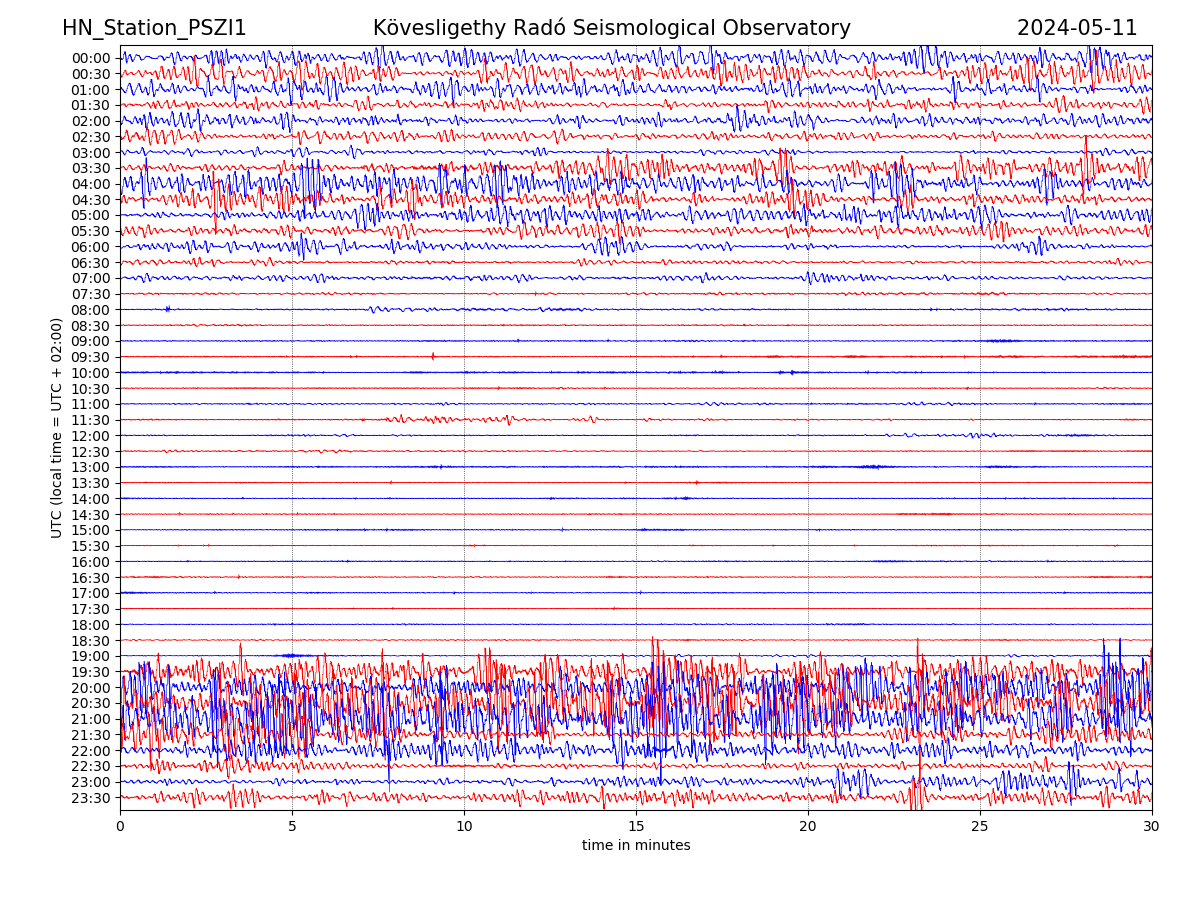Click the HN_Station_PSZI1 station title

click(154, 28)
